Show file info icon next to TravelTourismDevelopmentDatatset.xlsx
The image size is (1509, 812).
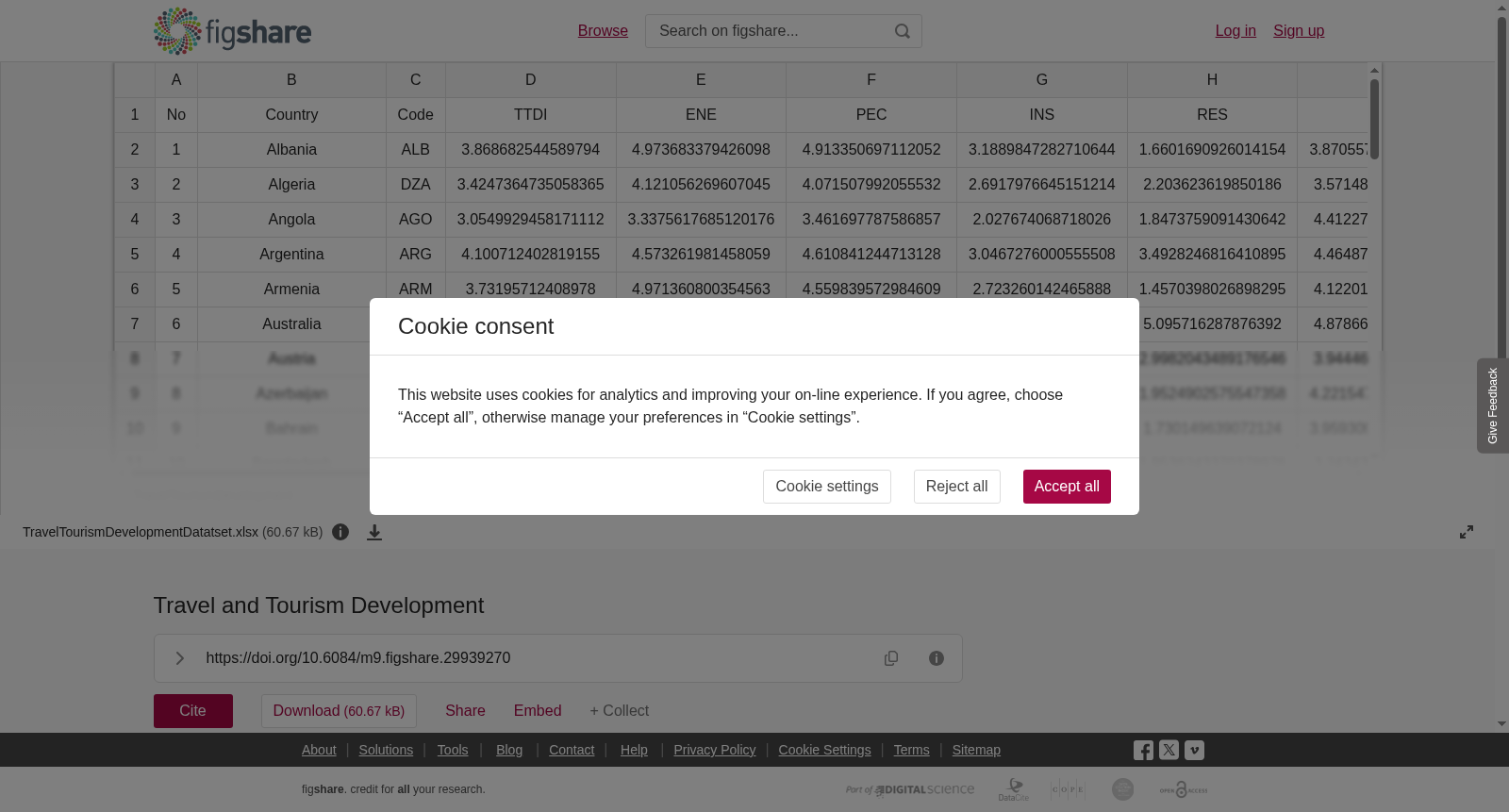340,532
